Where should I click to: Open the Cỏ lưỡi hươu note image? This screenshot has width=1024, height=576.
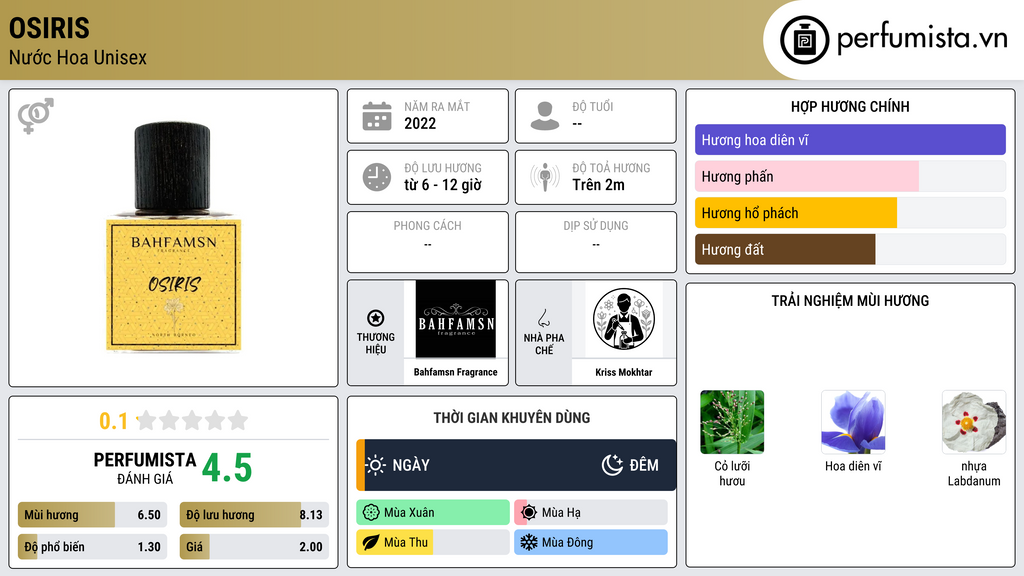pyautogui.click(x=732, y=422)
